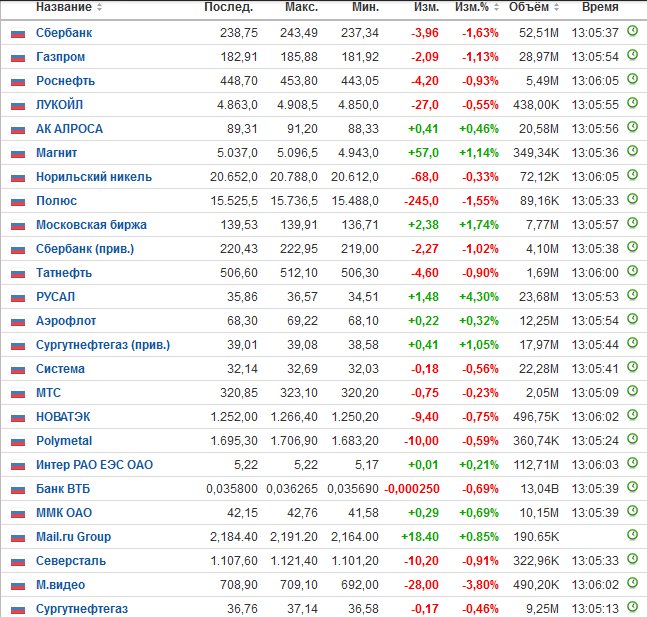Image resolution: width=647 pixels, height=617 pixels.
Task: Open the Система stock link
Action: click(60, 369)
